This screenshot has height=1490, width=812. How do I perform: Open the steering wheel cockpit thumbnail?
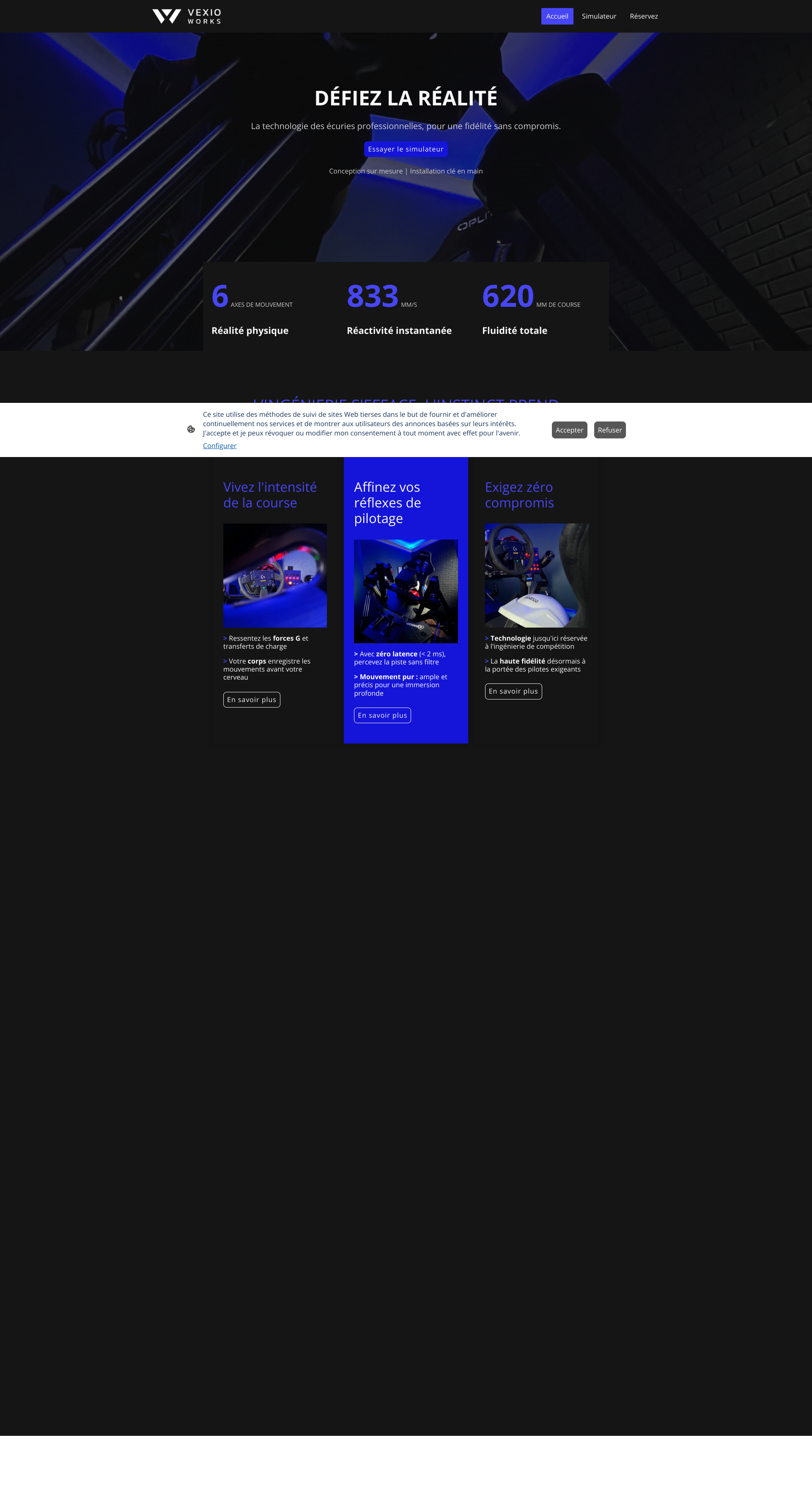pyautogui.click(x=275, y=576)
